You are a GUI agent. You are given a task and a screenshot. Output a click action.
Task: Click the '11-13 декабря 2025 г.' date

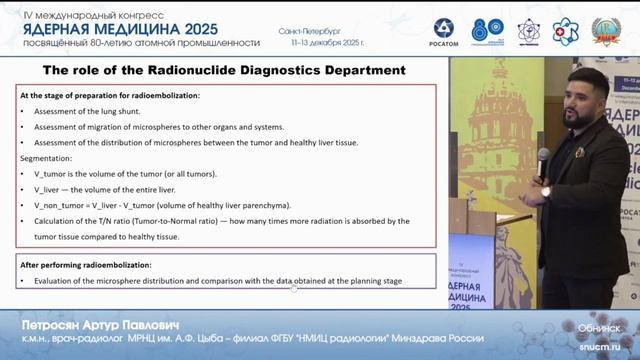coord(328,42)
